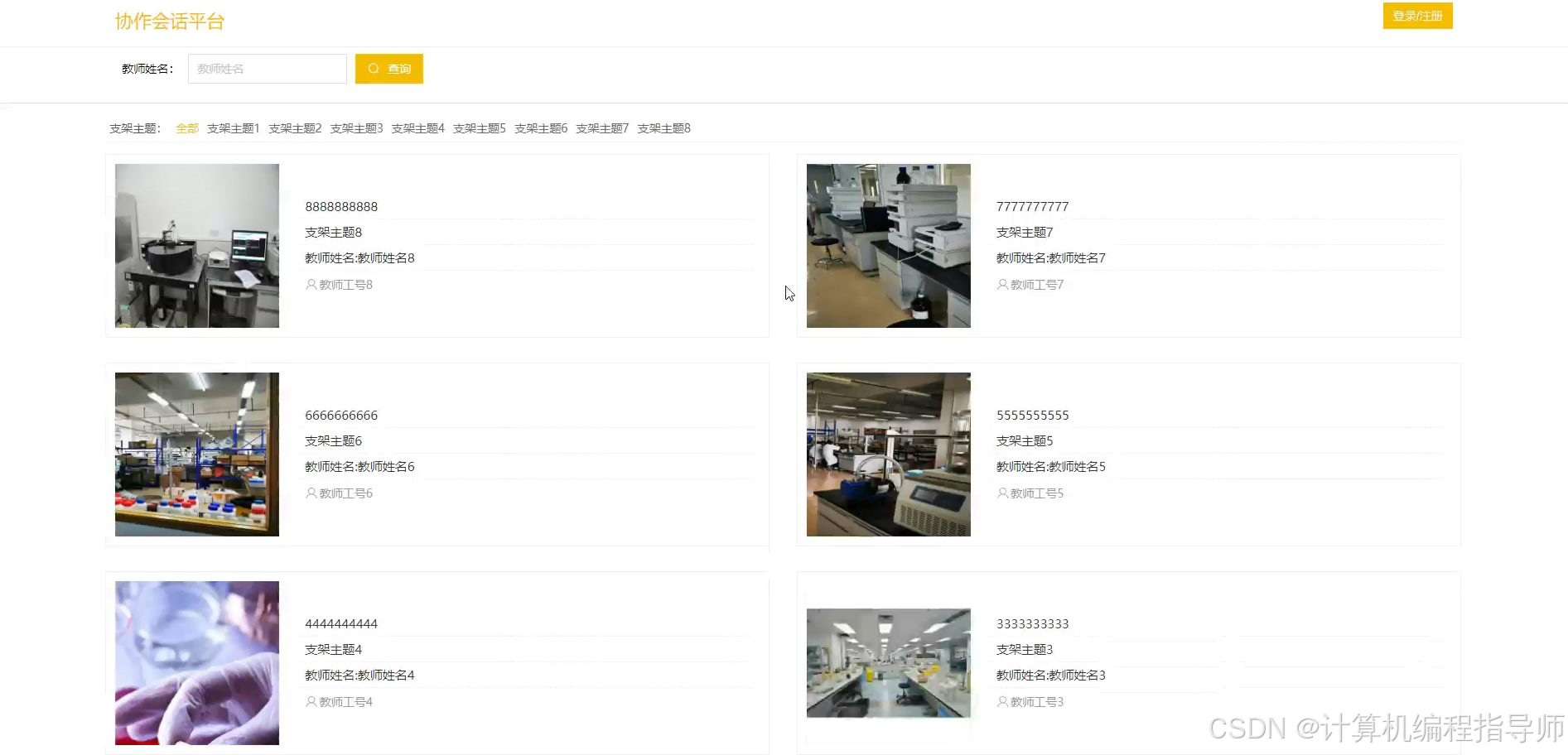Click the card text 支架主题8
This screenshot has width=1568, height=755.
(x=334, y=233)
